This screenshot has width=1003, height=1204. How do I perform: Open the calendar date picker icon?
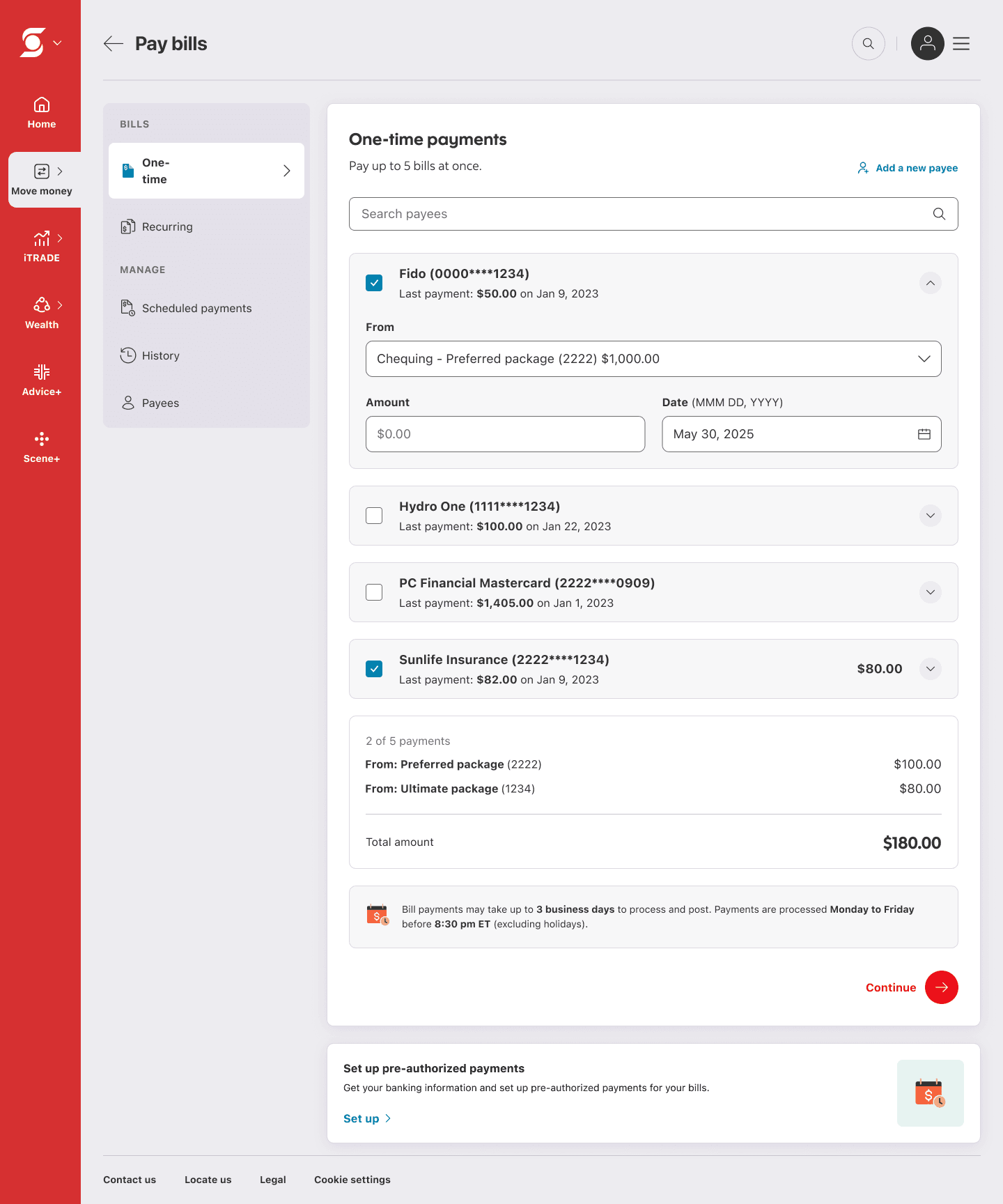924,434
